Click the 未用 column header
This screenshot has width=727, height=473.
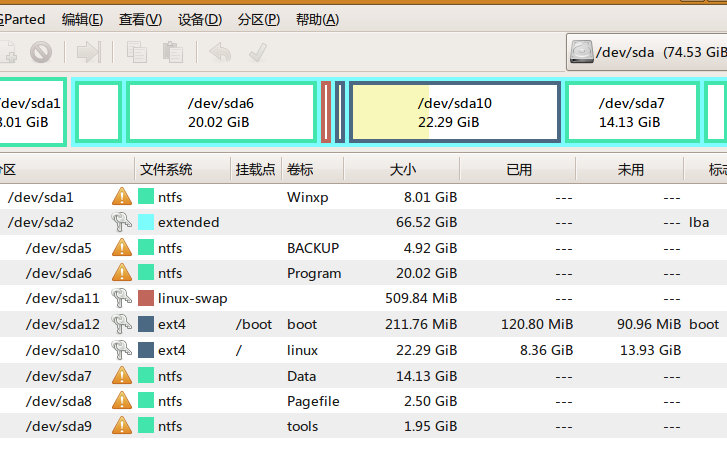pos(630,169)
